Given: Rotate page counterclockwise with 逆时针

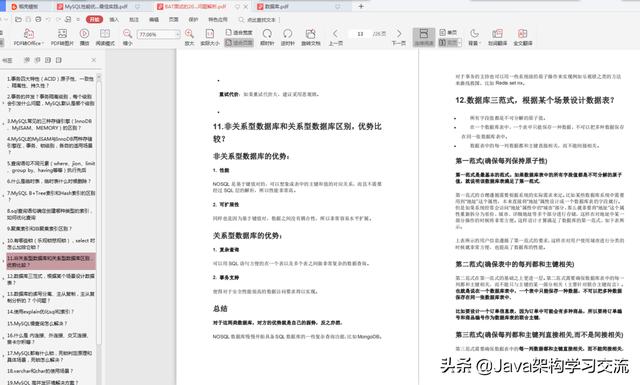Looking at the screenshot, I should (x=288, y=37).
